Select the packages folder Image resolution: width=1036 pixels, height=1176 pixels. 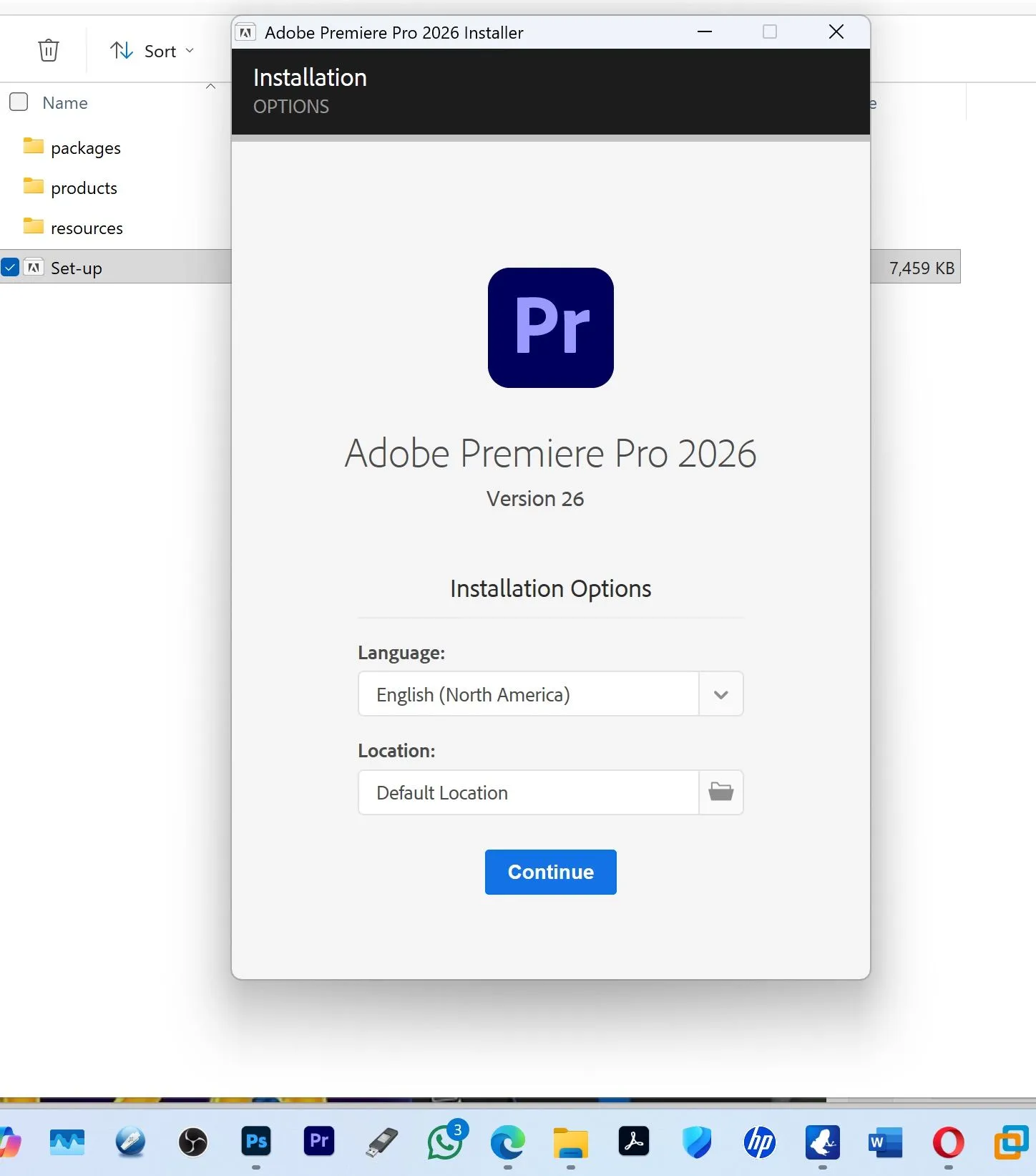click(86, 147)
